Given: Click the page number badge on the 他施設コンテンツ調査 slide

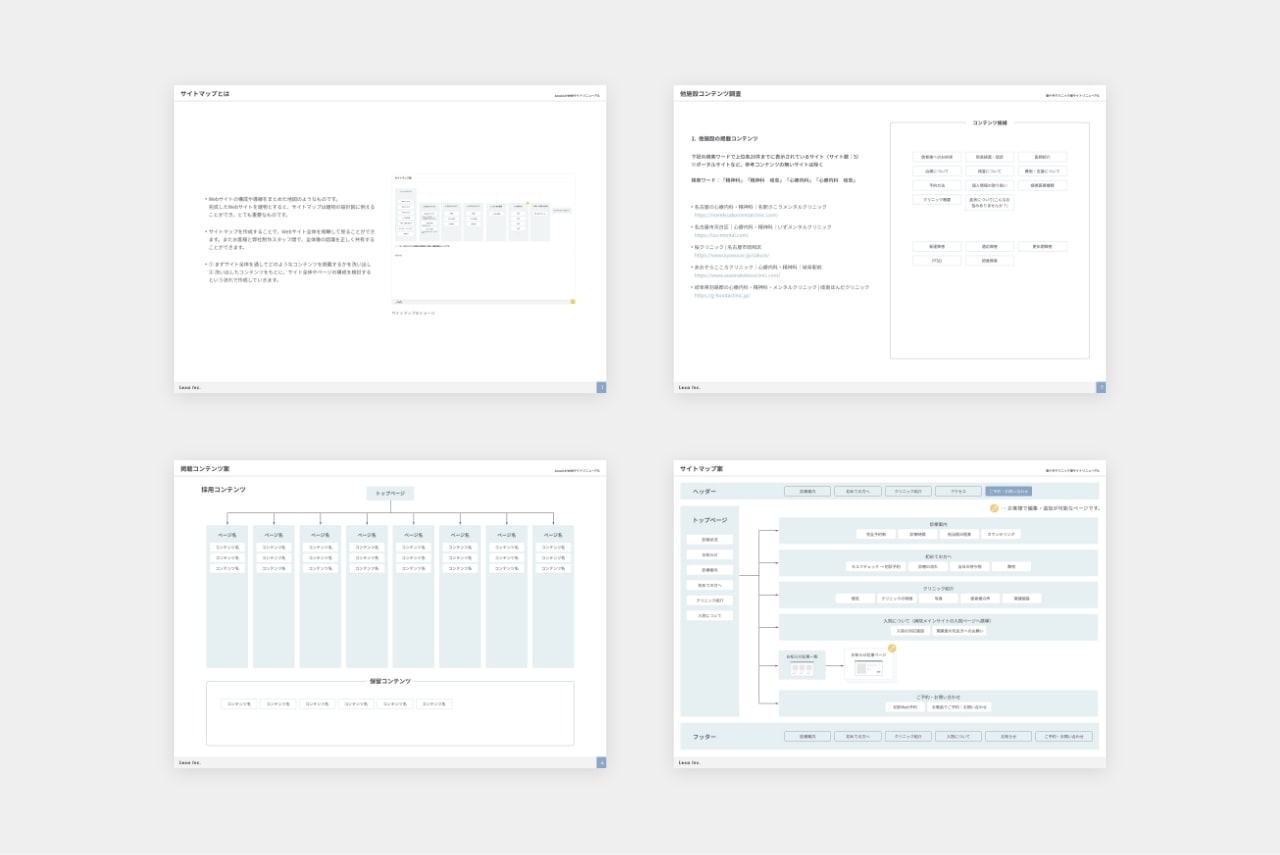Looking at the screenshot, I should [1101, 387].
